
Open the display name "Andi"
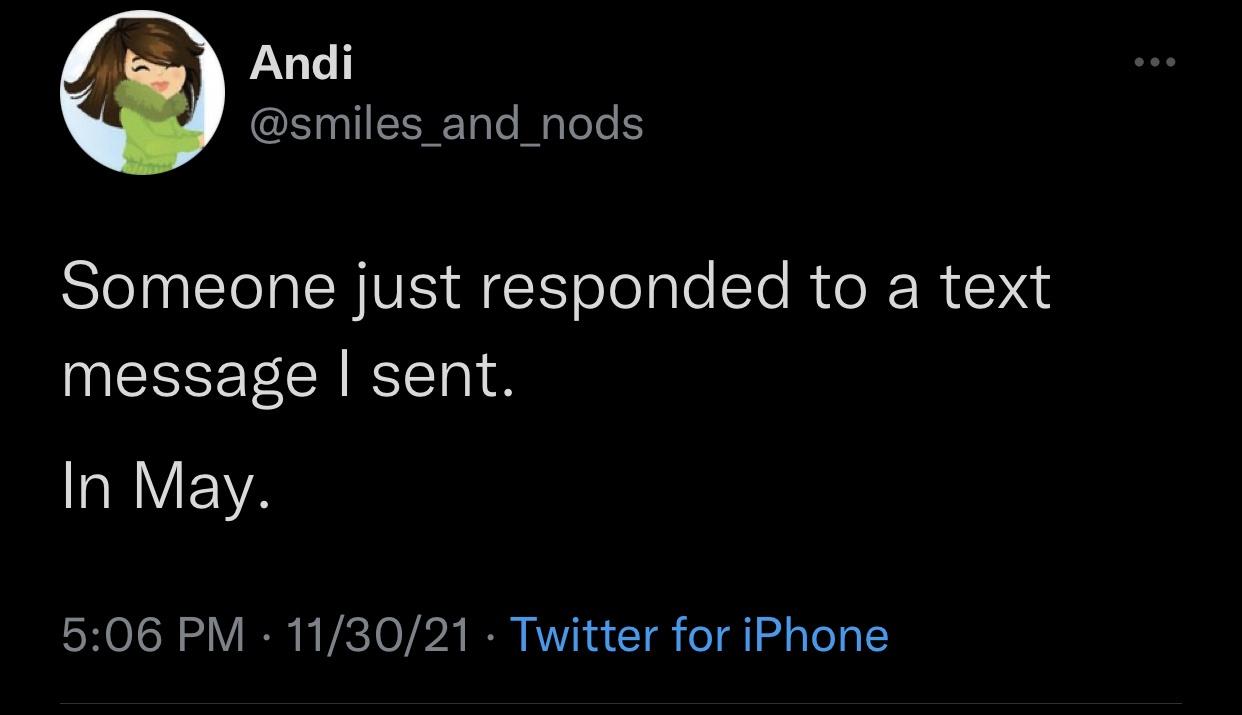tap(301, 63)
